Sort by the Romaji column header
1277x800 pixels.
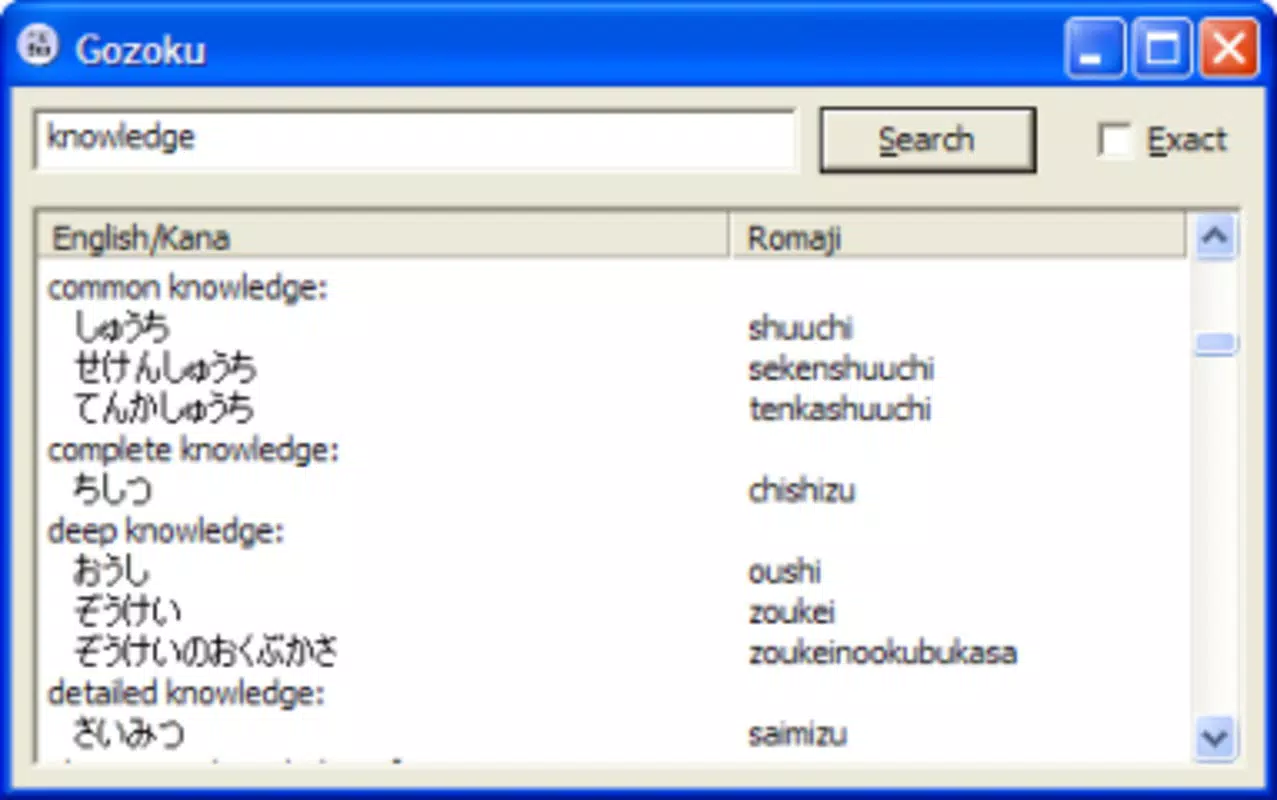point(959,237)
